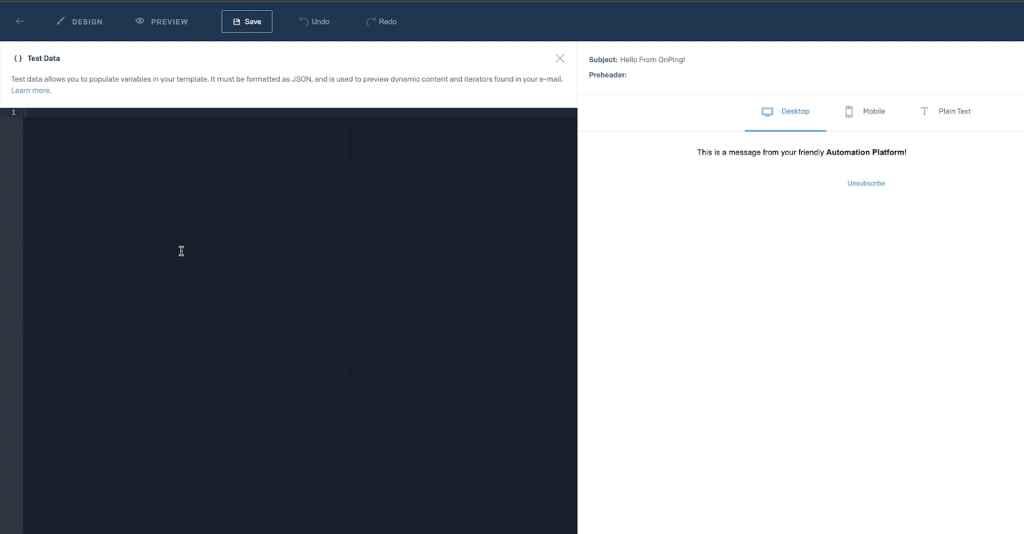This screenshot has height=534, width=1024.
Task: Click the Subject line text Hello From OnPing!
Action: pos(652,59)
